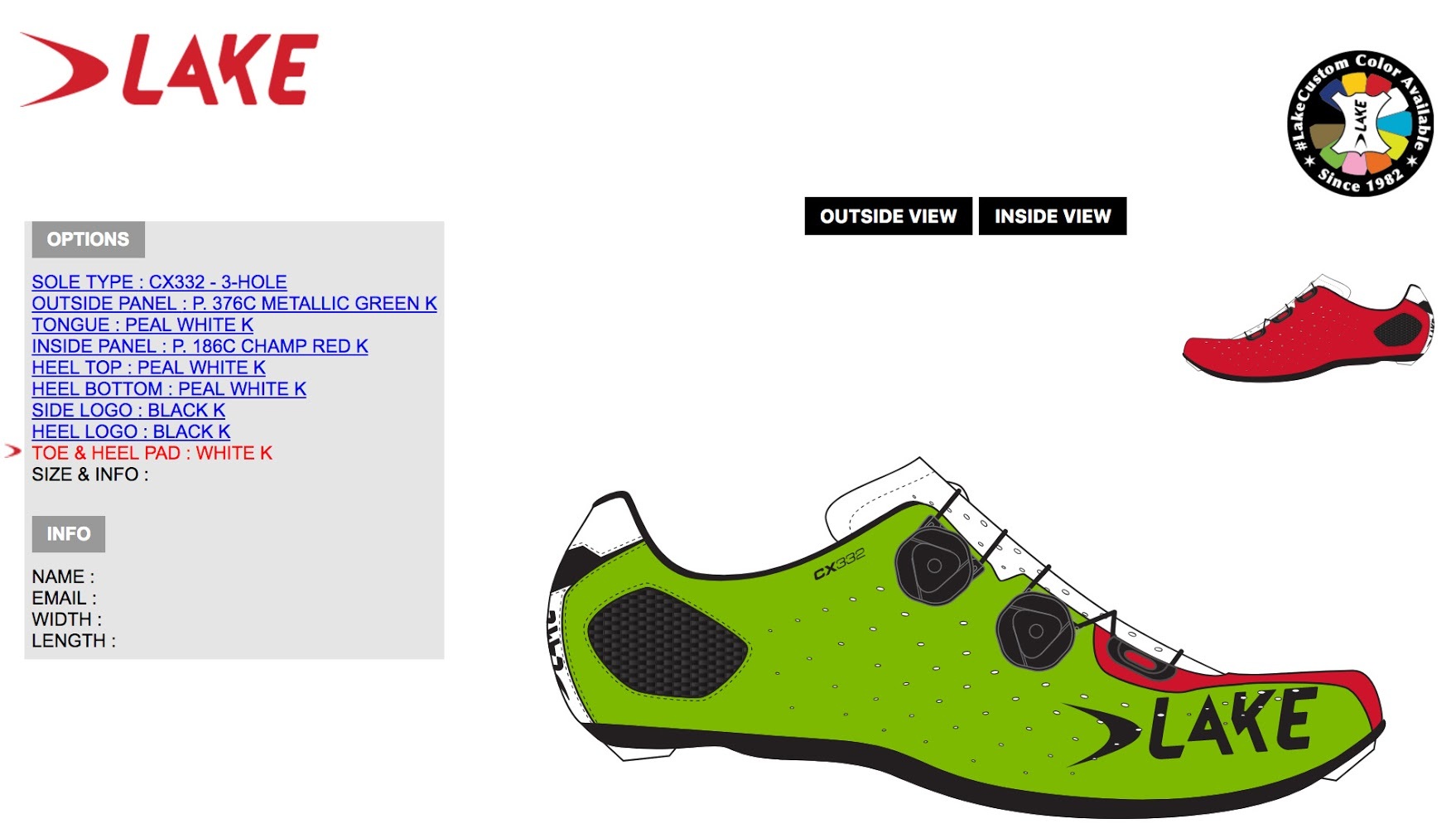This screenshot has height=838, width=1456.
Task: Open SIDE LOGO : BLACK K option
Action: (x=128, y=411)
